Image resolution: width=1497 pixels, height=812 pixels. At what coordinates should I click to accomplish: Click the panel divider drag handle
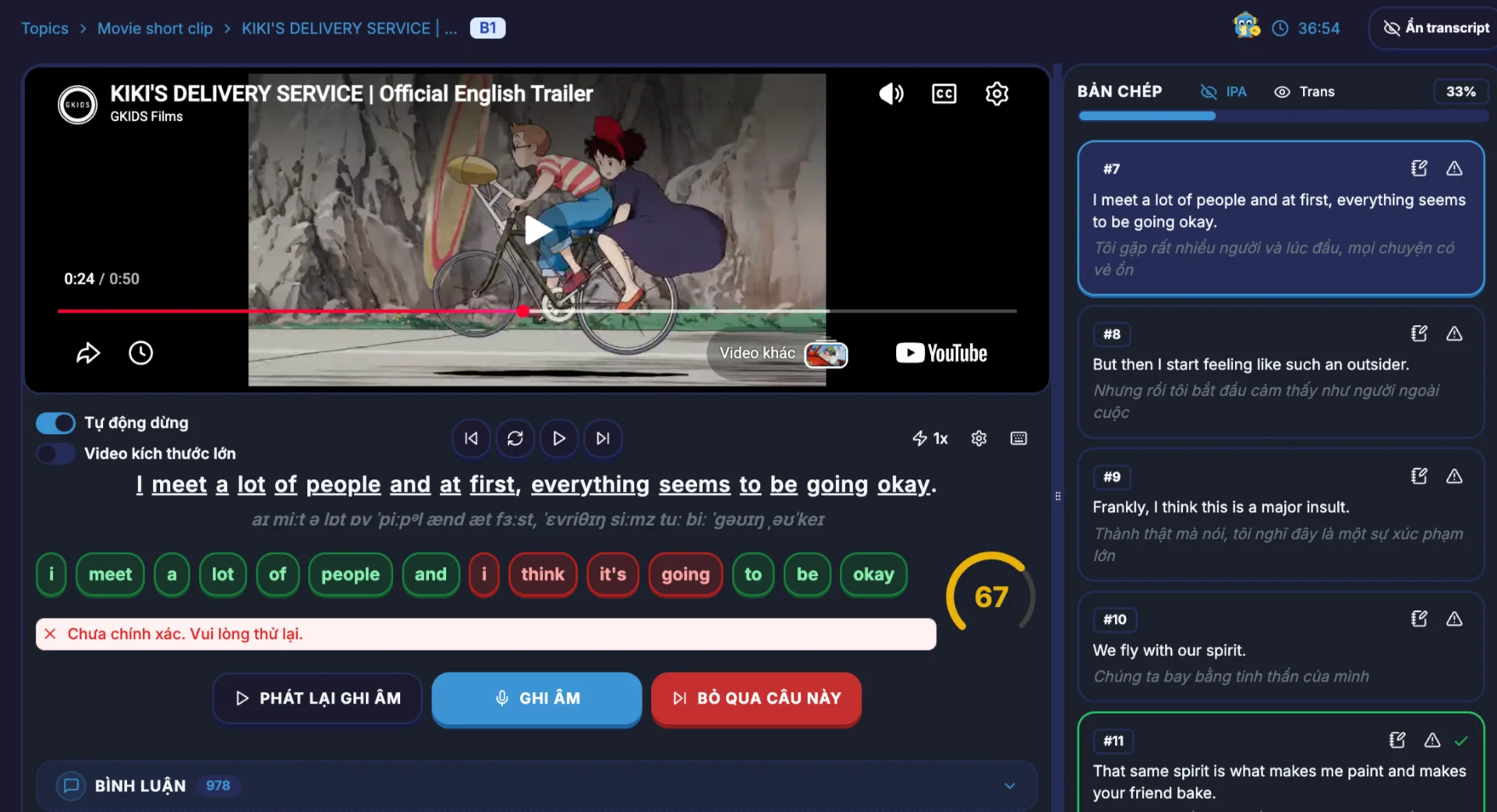[1058, 496]
